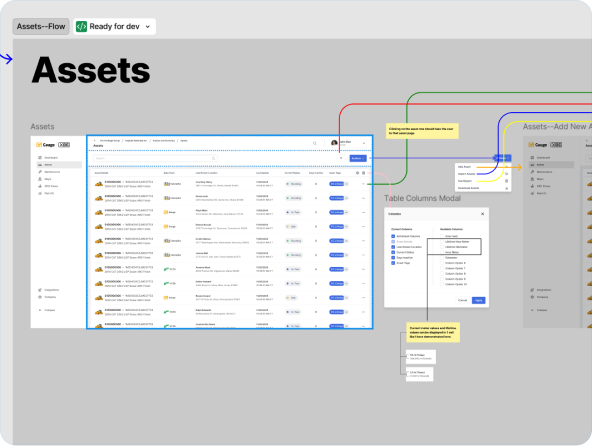Check Column Option 6 checkbox
Screen dimensions: 592x446
pos(442,263)
